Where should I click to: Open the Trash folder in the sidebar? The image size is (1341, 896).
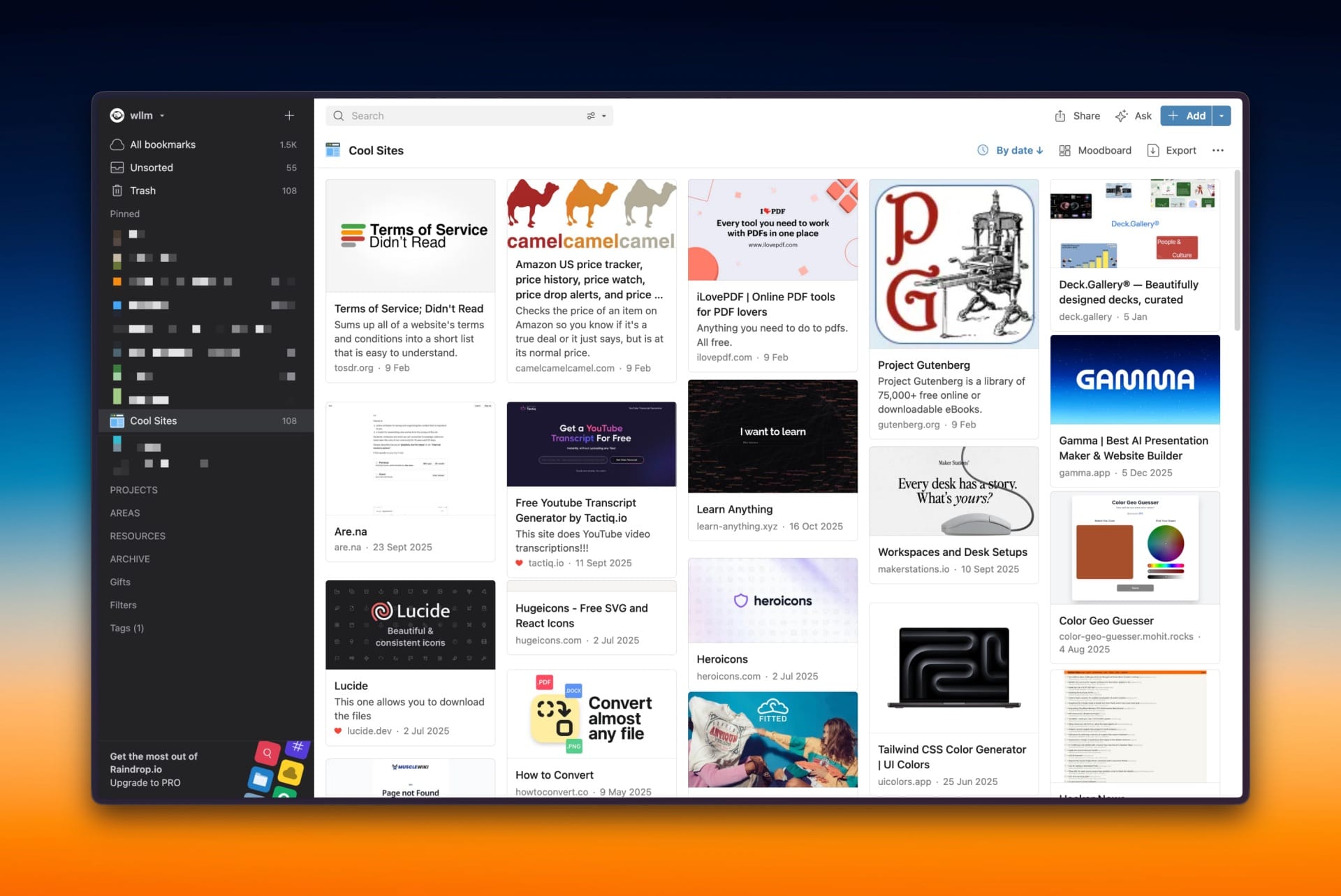click(142, 191)
